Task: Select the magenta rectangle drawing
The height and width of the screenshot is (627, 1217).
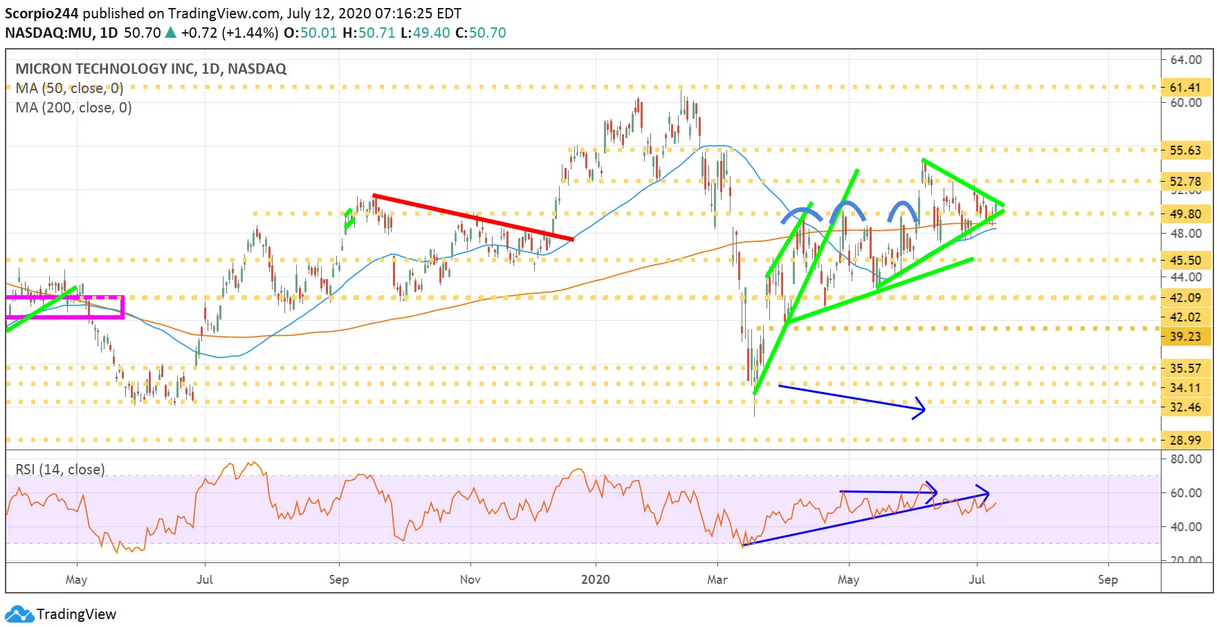Action: (64, 307)
